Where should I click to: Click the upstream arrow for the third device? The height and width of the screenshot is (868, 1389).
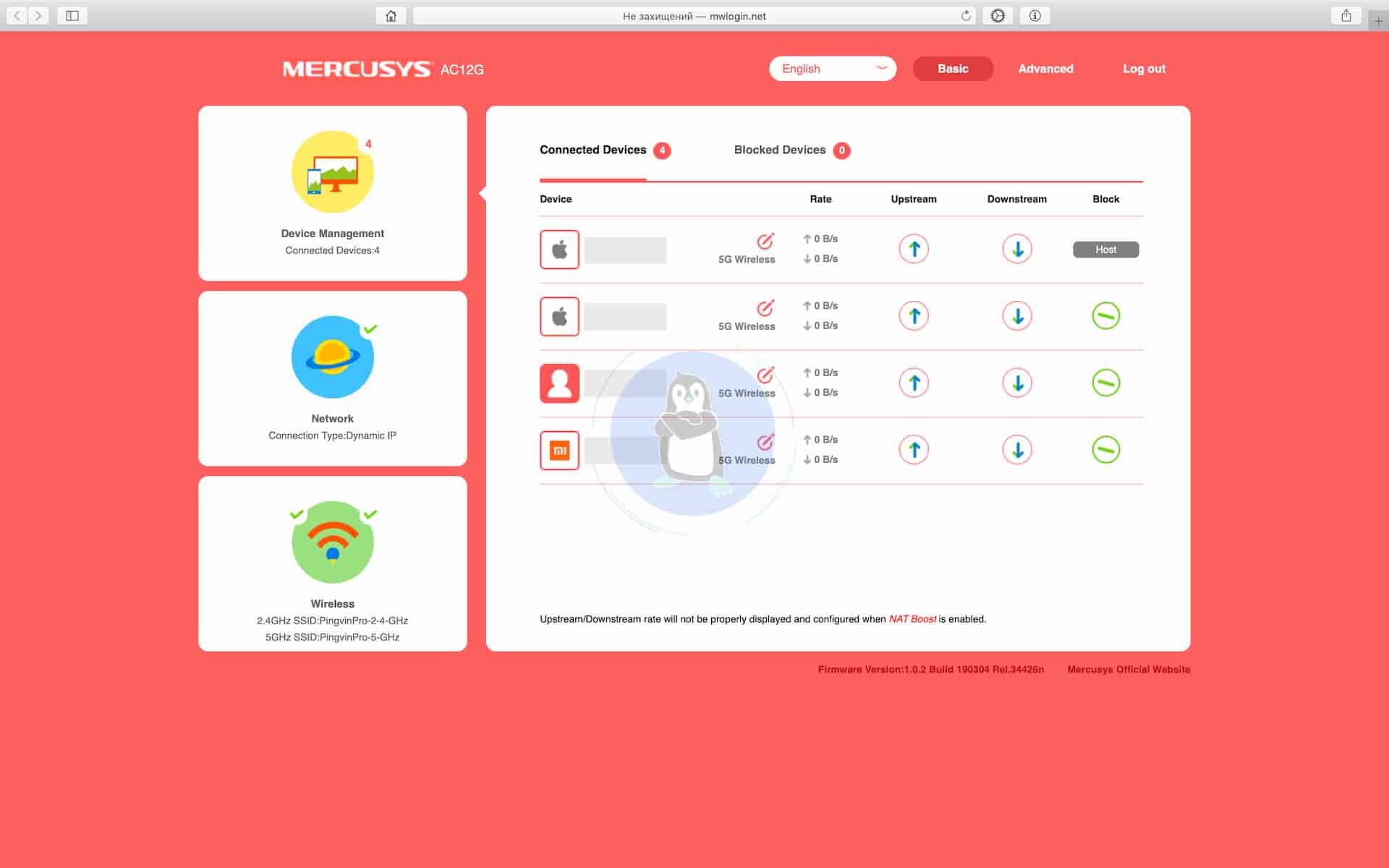tap(914, 383)
